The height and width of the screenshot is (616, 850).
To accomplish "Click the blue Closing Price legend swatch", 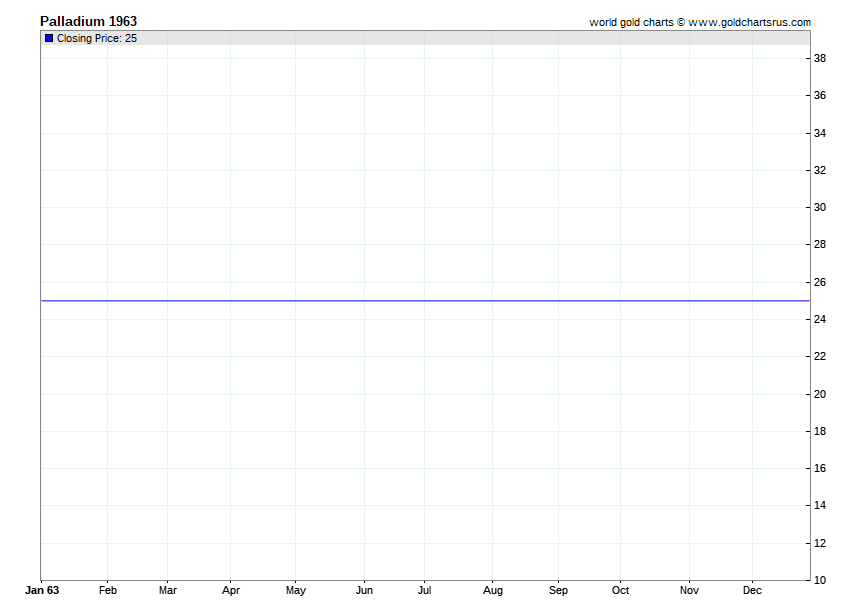I will pyautogui.click(x=49, y=38).
